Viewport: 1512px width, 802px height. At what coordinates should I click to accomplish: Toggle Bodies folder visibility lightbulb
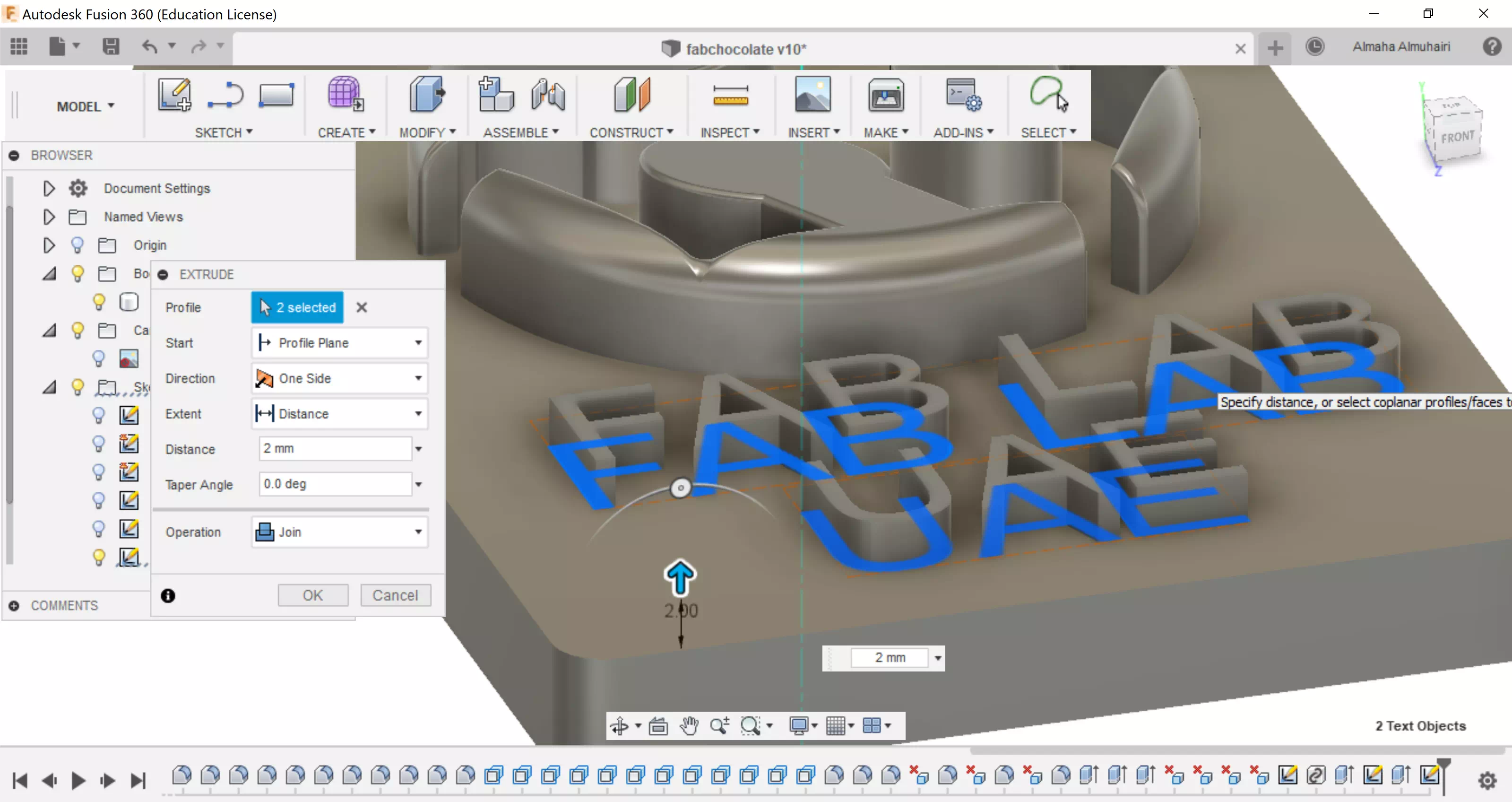tap(77, 274)
